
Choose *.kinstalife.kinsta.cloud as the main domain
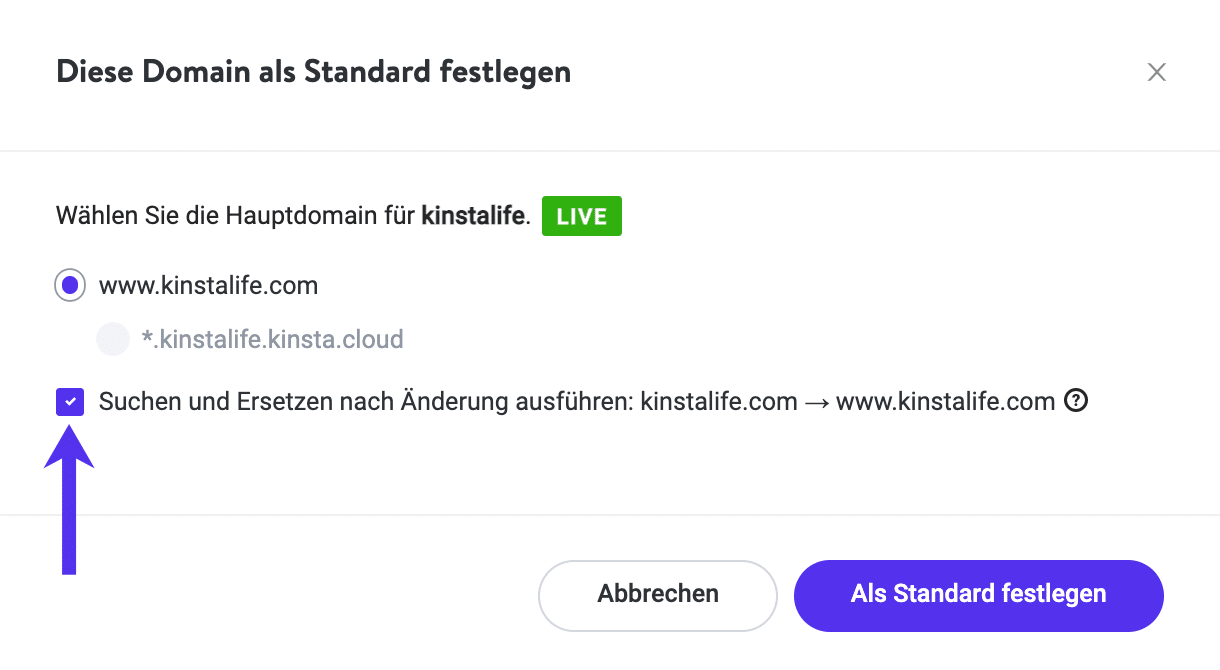113,339
